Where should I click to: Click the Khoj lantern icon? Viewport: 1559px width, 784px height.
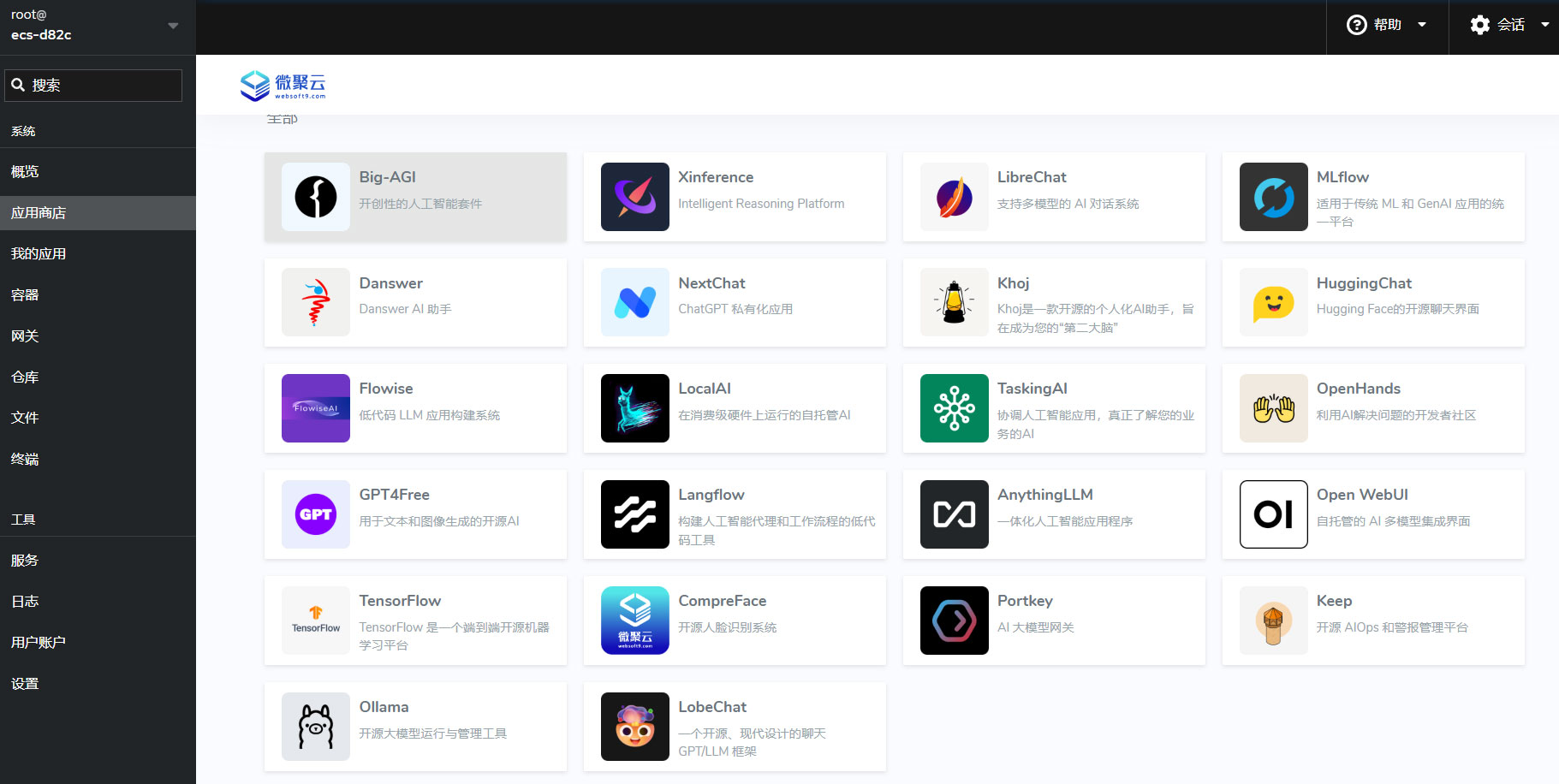(954, 302)
